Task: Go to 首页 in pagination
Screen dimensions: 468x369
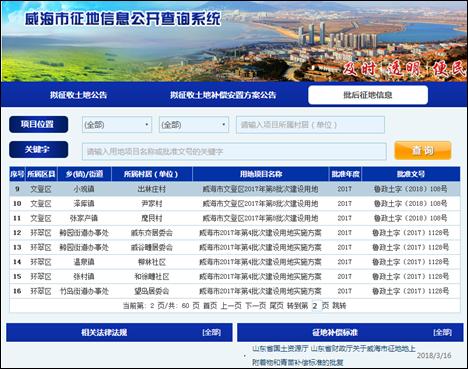Action: 210,306
